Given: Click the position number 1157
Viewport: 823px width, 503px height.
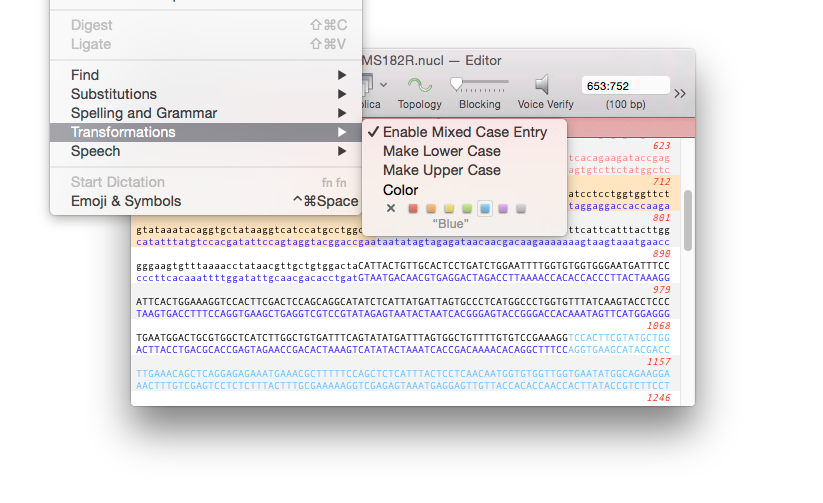Looking at the screenshot, I should coord(659,362).
